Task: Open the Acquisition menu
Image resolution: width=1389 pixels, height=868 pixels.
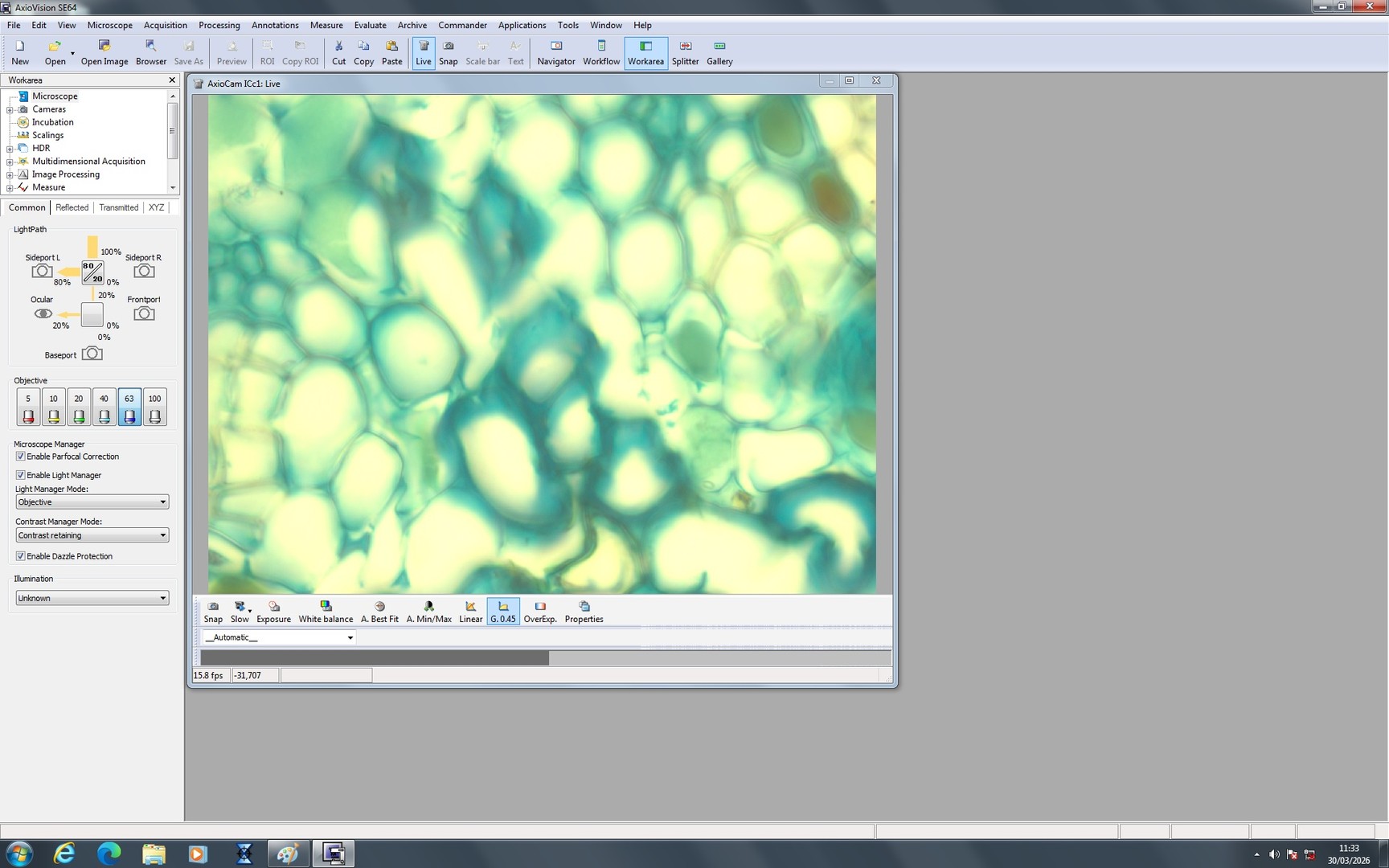Action: (x=165, y=25)
